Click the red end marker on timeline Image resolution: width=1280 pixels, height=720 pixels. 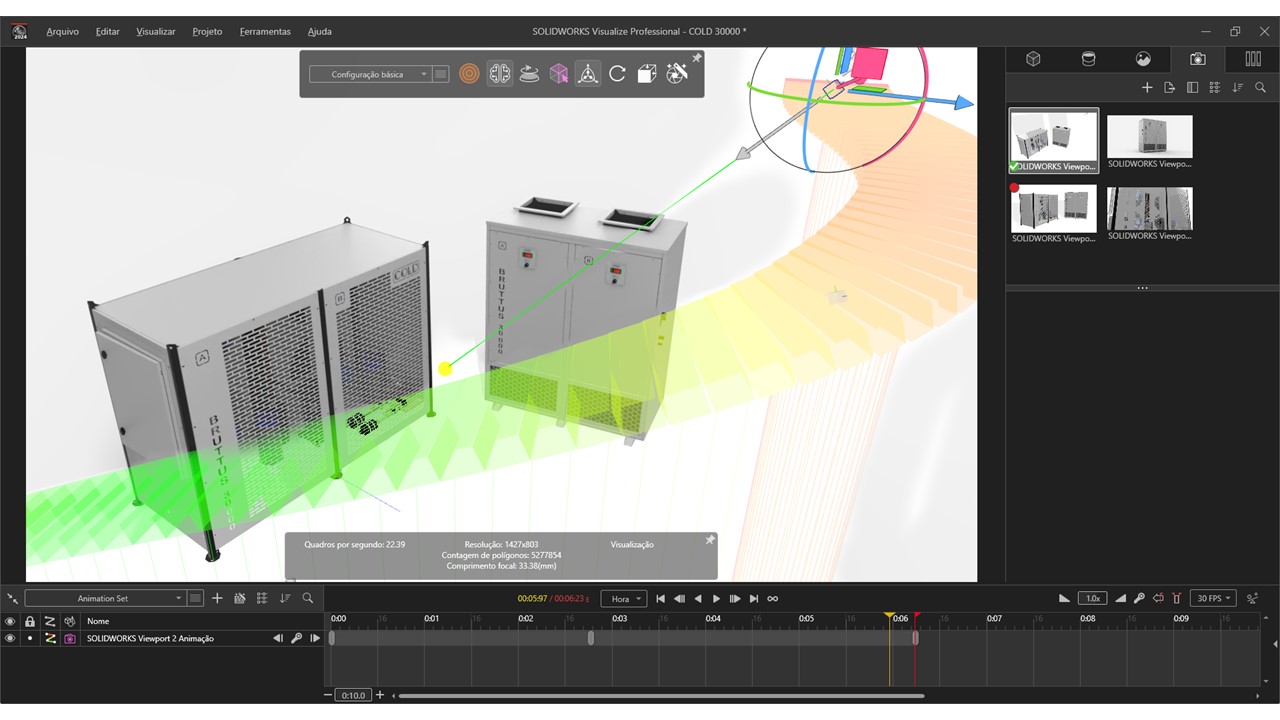pyautogui.click(x=916, y=617)
